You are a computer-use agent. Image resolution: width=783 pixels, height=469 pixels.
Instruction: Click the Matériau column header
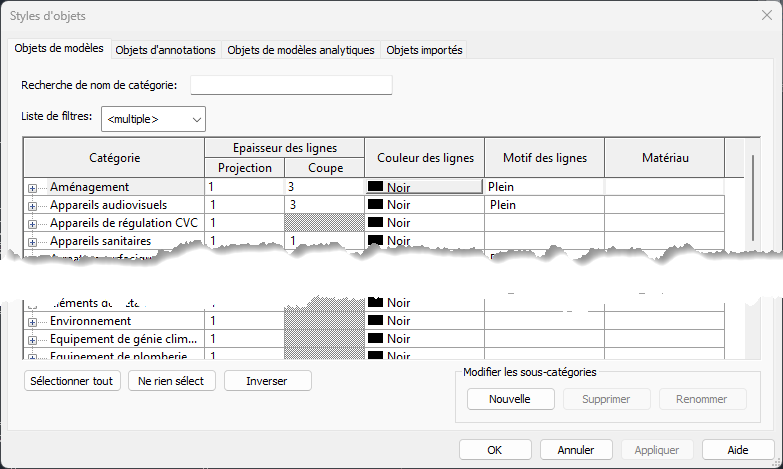pos(665,158)
